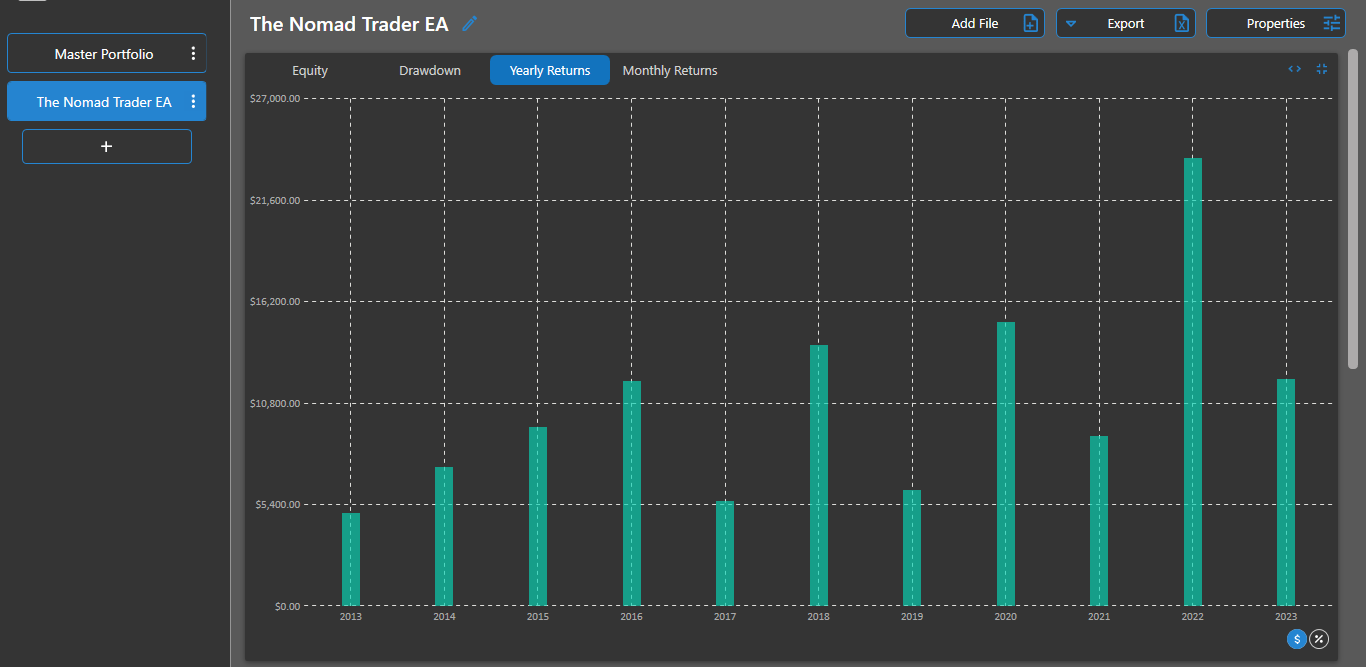Toggle the hamburger menu top left
1366x667 pixels.
(x=31, y=5)
